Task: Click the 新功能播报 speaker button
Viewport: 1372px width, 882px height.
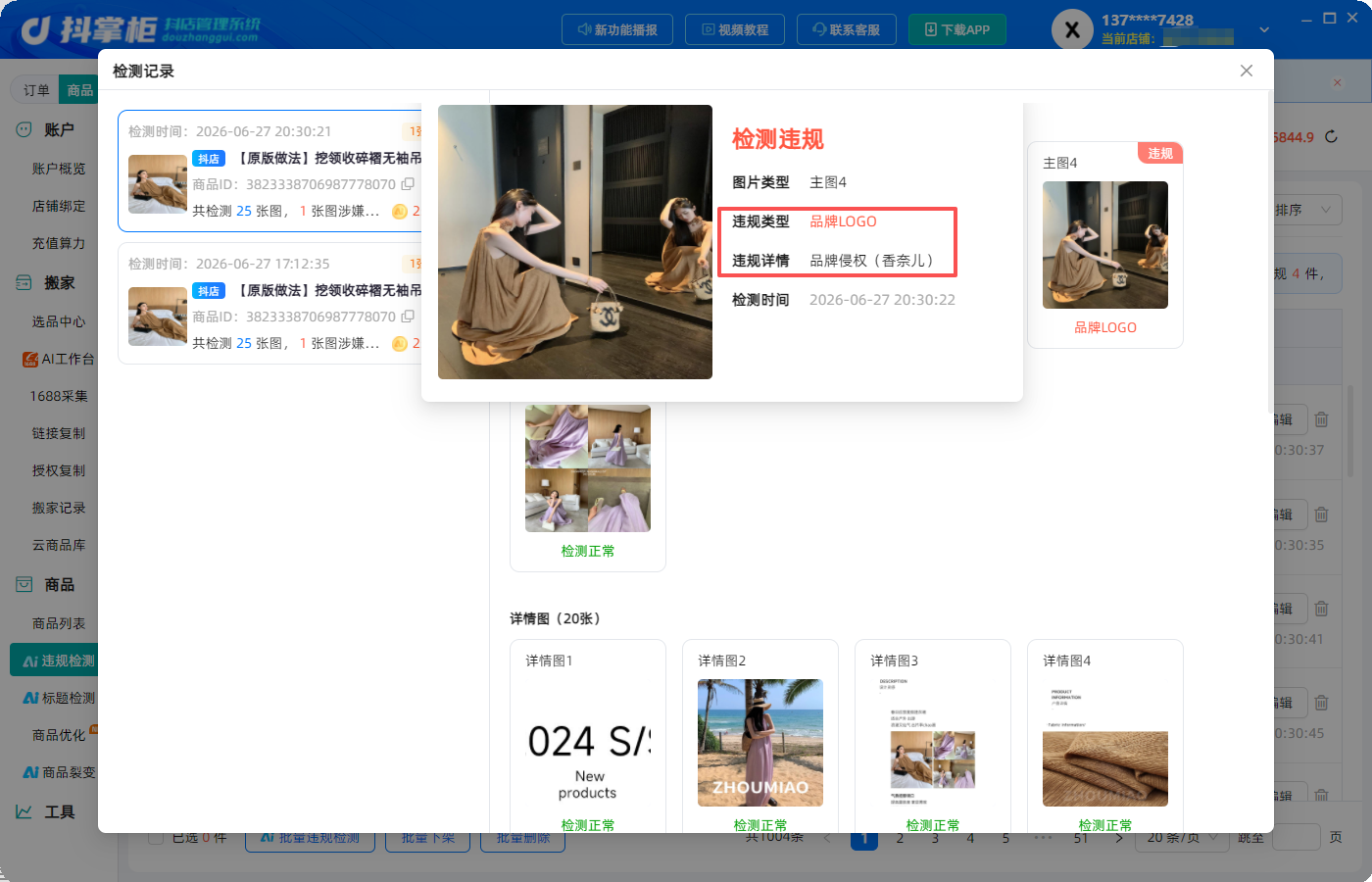Action: [x=617, y=29]
